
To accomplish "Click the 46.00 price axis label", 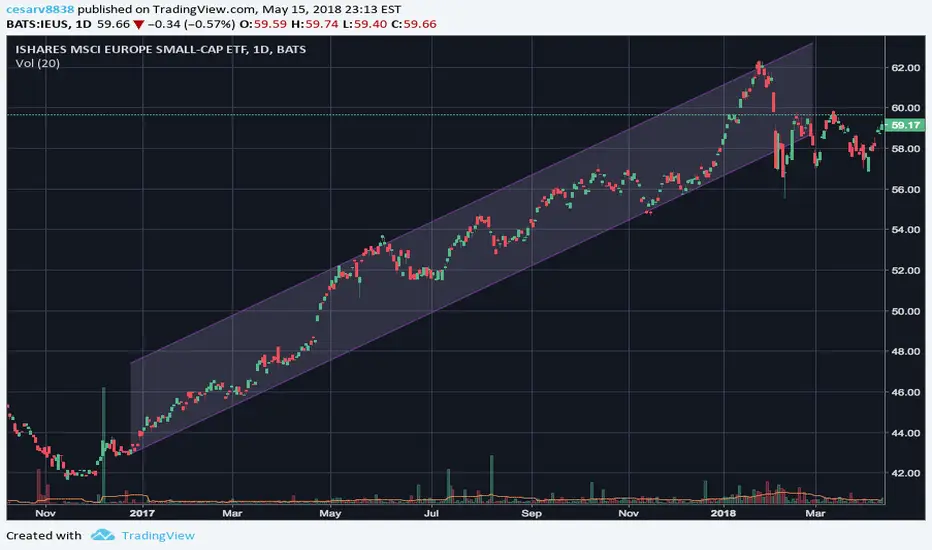I will pyautogui.click(x=906, y=392).
